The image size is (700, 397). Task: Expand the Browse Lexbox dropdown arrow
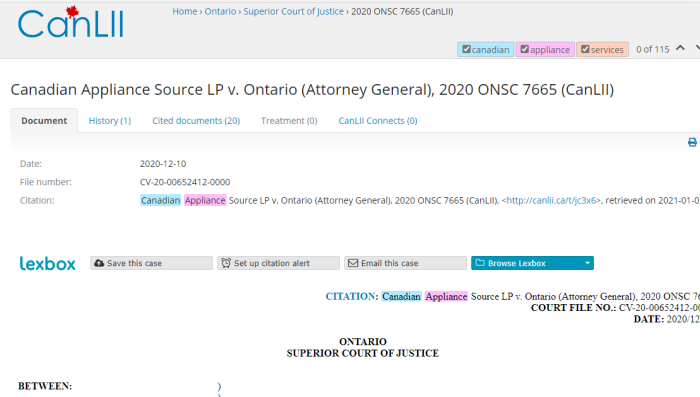(587, 263)
